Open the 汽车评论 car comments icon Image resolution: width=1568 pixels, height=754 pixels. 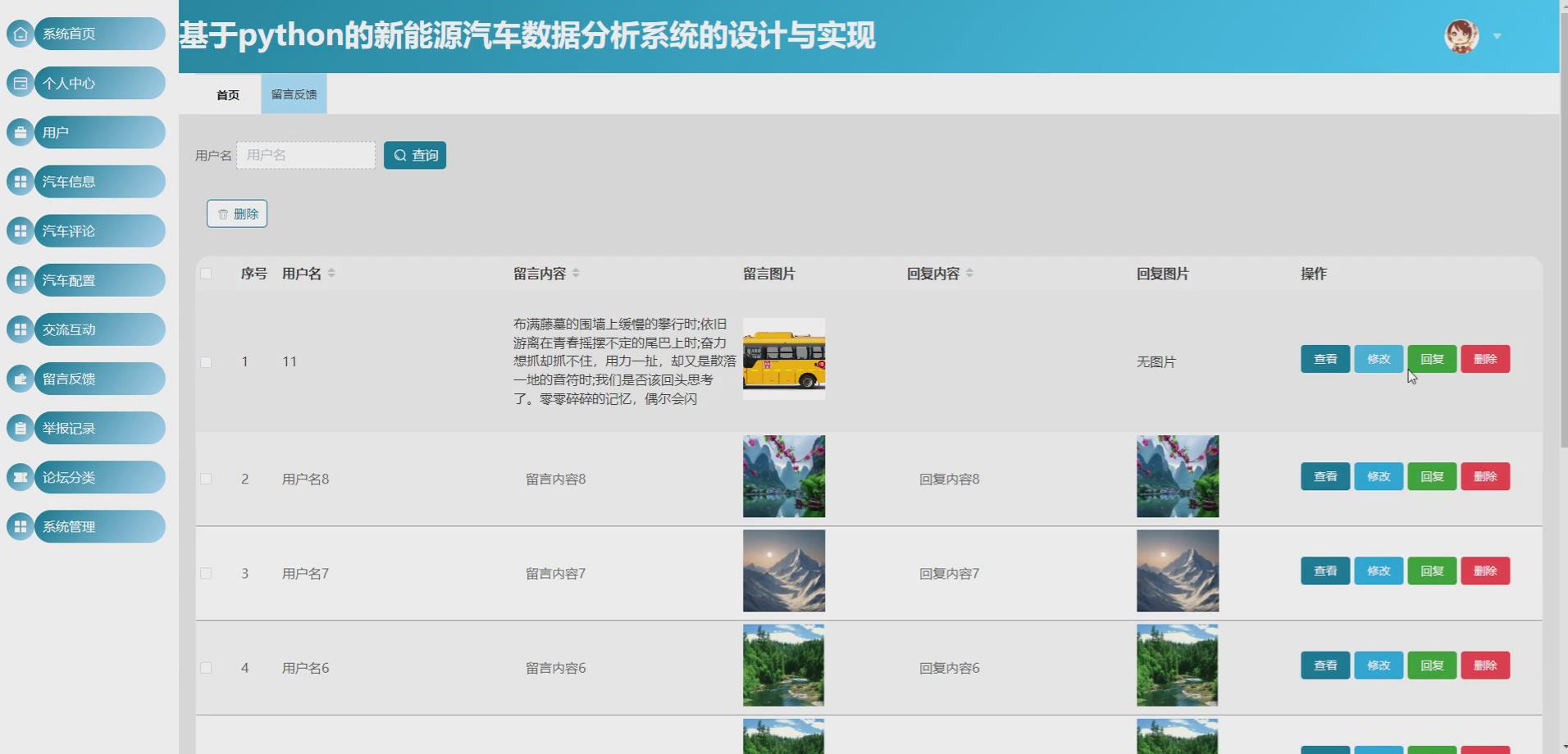tap(19, 230)
